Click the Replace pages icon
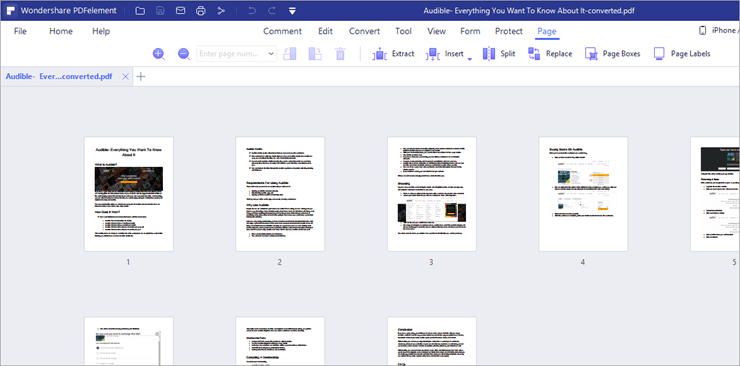 coord(534,54)
